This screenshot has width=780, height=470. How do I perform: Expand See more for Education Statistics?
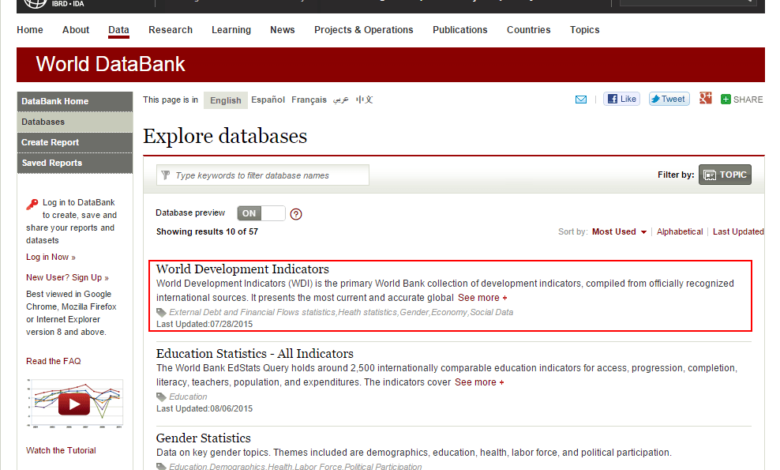(479, 382)
